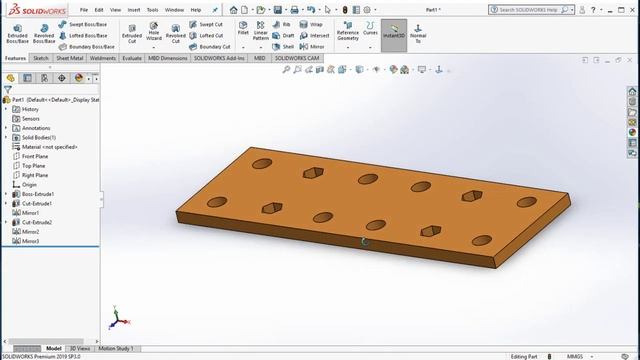Viewport: 640px width, 360px height.
Task: Click the Boundary Boss/Base tool
Action: pos(87,47)
